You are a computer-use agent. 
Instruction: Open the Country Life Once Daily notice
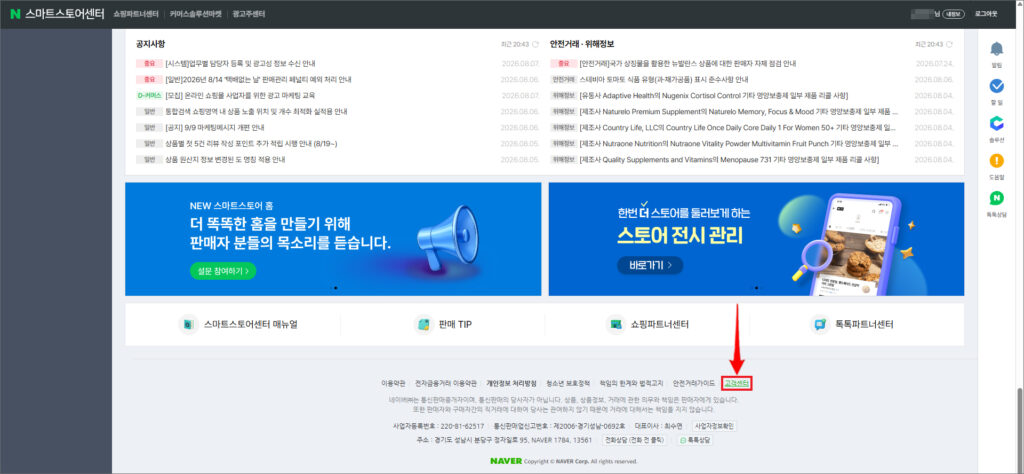click(738, 127)
